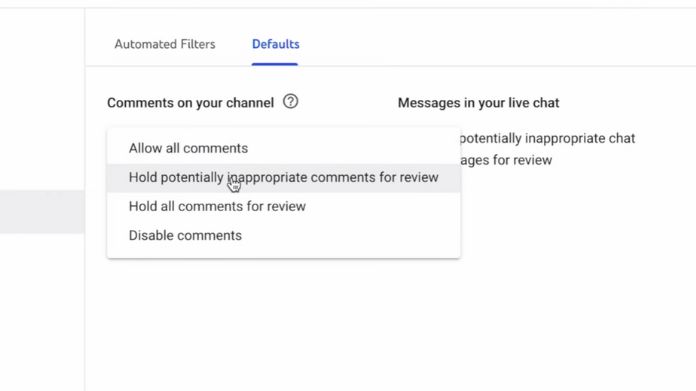Image resolution: width=696 pixels, height=391 pixels.
Task: Select Disable comments option
Action: [x=284, y=235]
